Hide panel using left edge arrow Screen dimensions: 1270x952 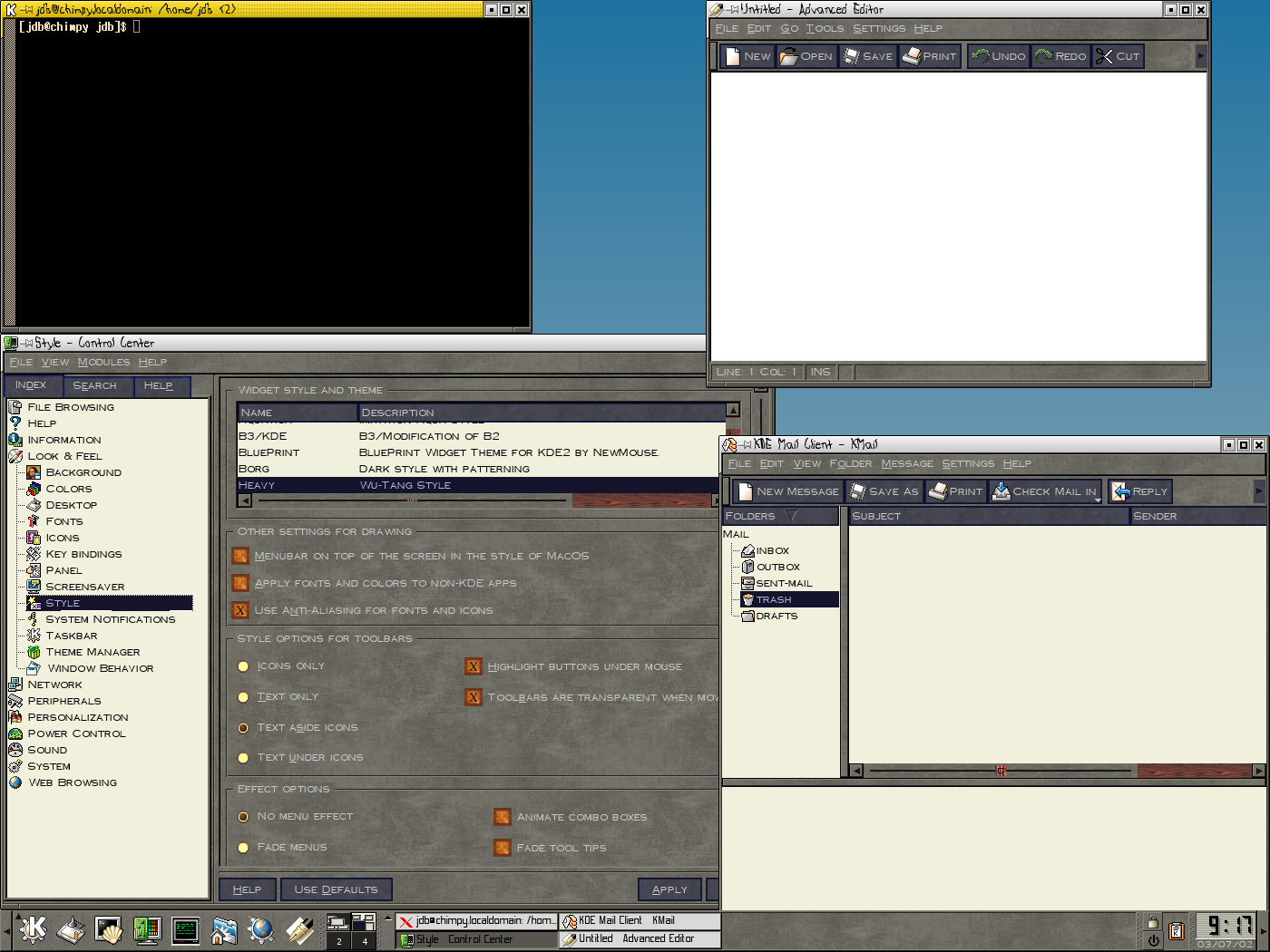coord(6,930)
